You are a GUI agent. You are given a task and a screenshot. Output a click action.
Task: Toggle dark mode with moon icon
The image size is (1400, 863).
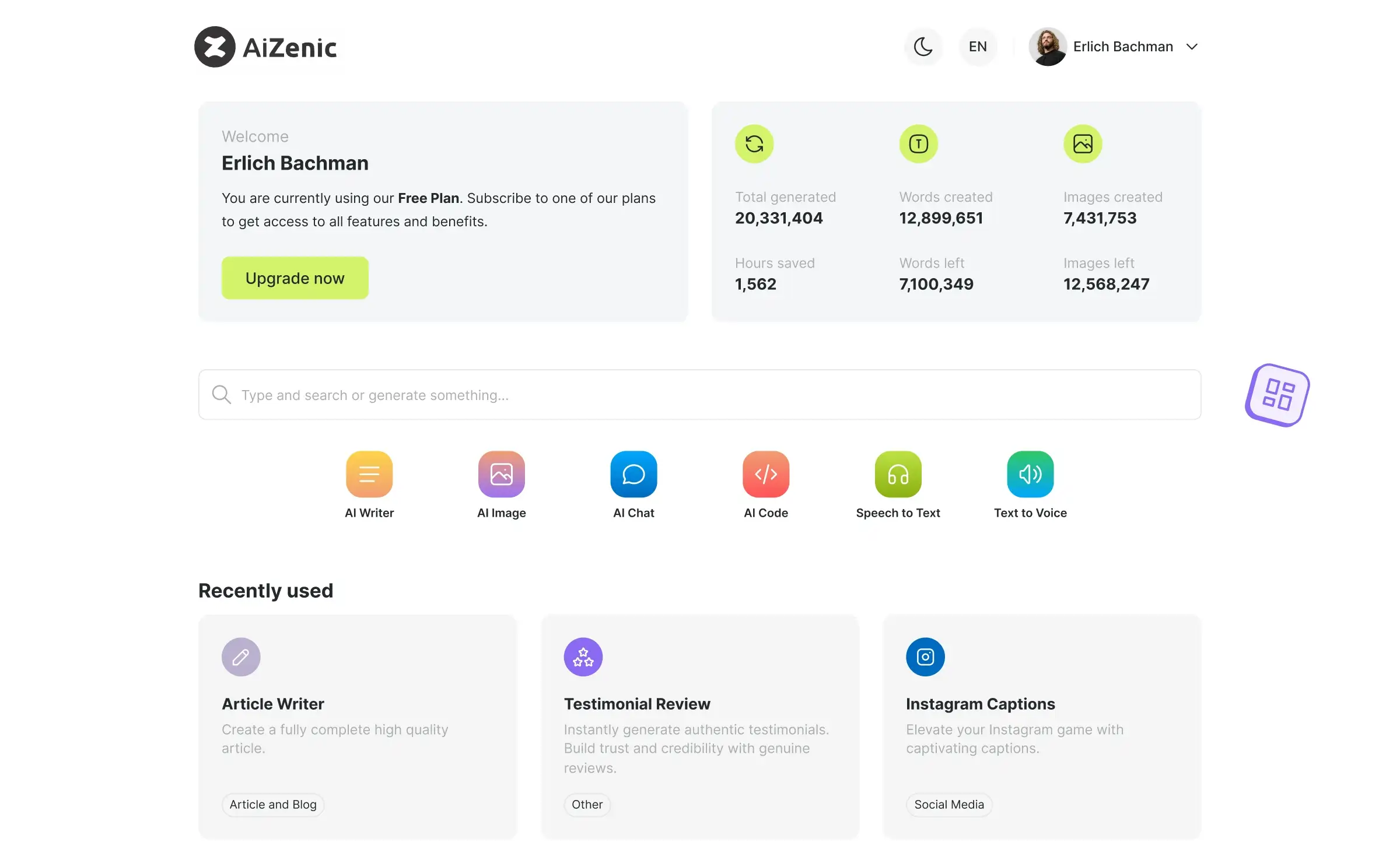tap(923, 47)
